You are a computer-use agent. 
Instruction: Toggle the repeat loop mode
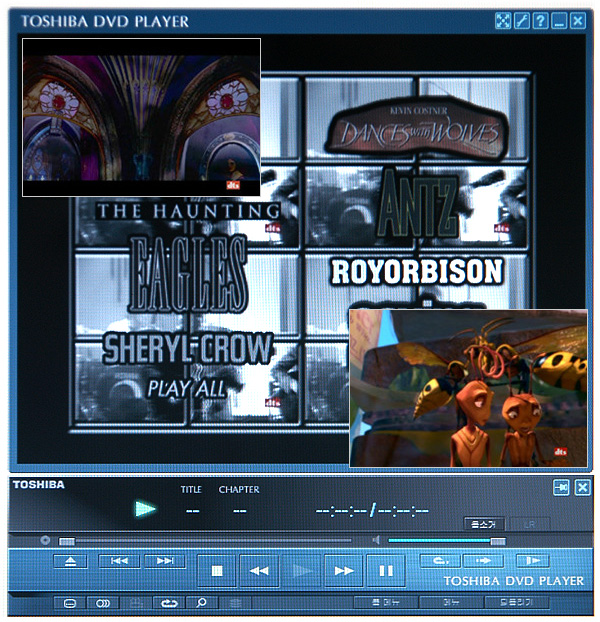pos(169,603)
